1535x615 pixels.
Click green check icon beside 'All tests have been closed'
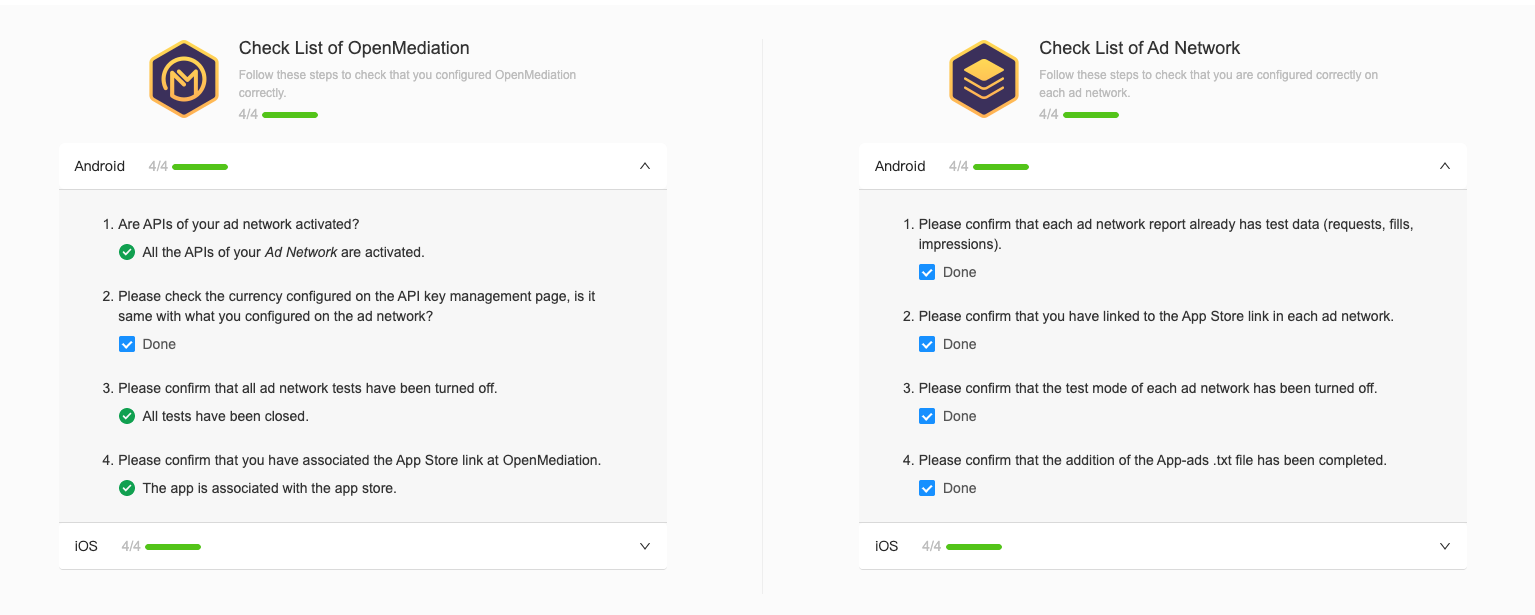[x=127, y=416]
